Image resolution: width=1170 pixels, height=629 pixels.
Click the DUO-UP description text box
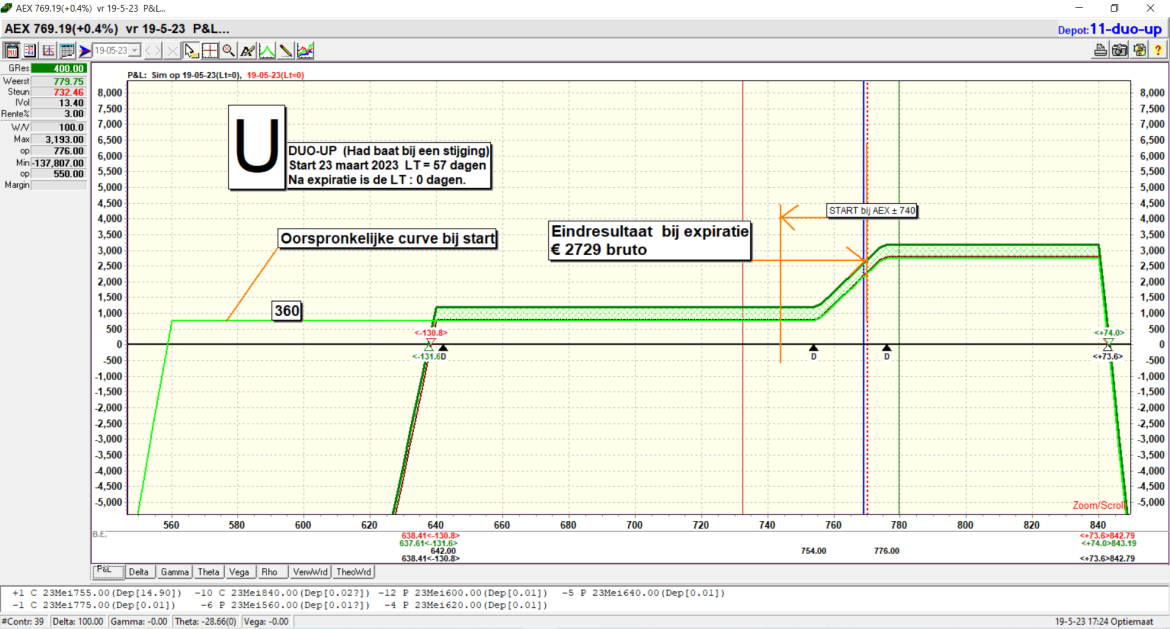point(388,166)
